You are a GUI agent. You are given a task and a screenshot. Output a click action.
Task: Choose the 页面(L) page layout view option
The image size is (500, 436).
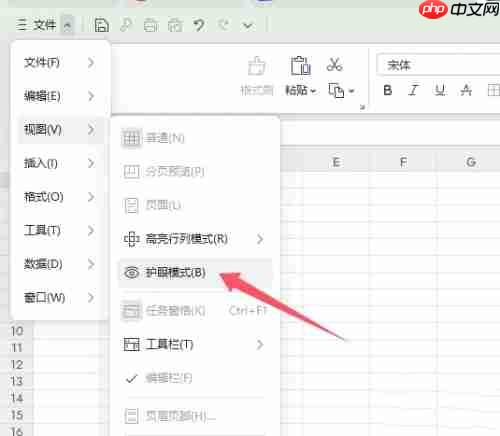tap(195, 205)
